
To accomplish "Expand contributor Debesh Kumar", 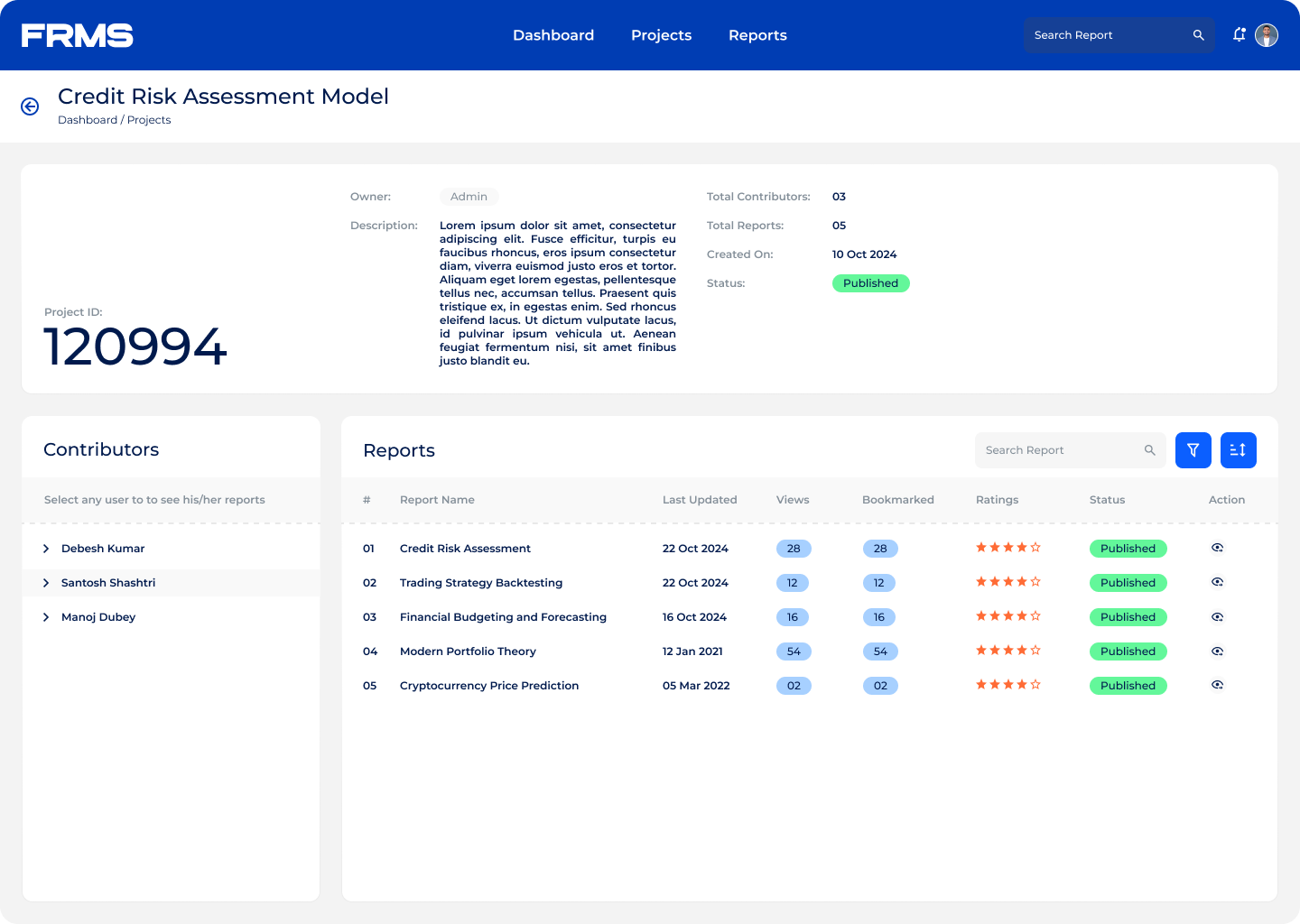I will [x=46, y=549].
